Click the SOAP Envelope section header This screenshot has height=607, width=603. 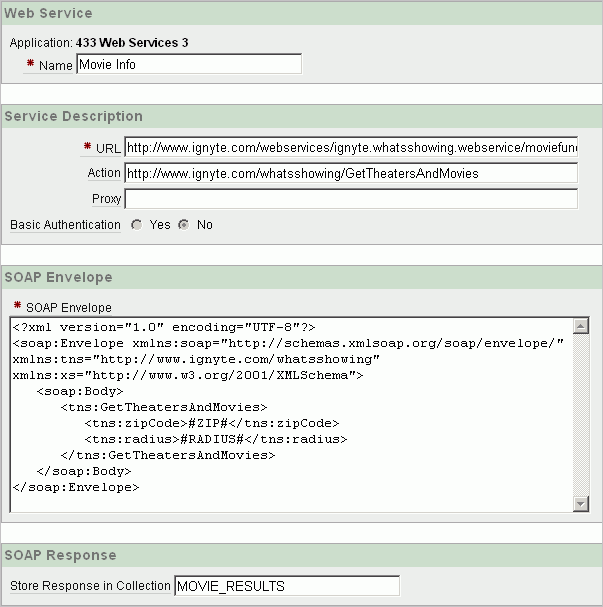58,277
